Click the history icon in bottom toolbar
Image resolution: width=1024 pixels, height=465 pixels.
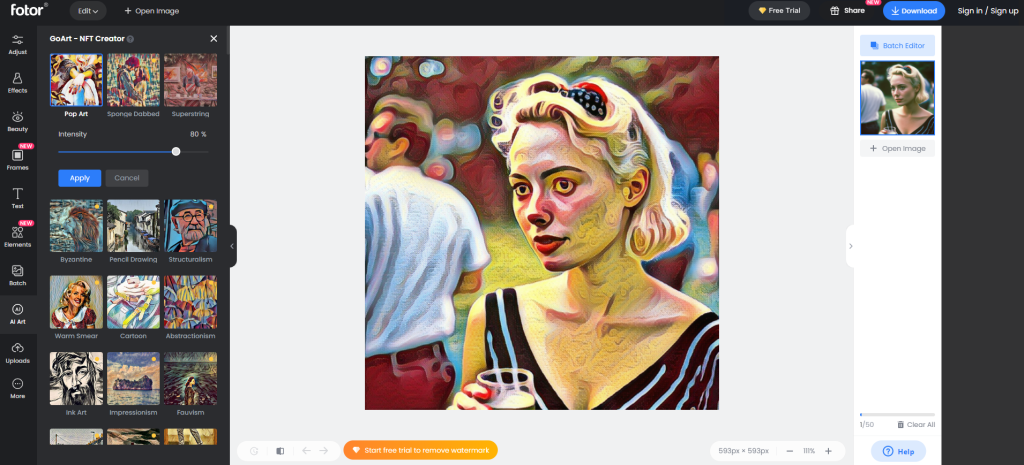click(x=254, y=451)
